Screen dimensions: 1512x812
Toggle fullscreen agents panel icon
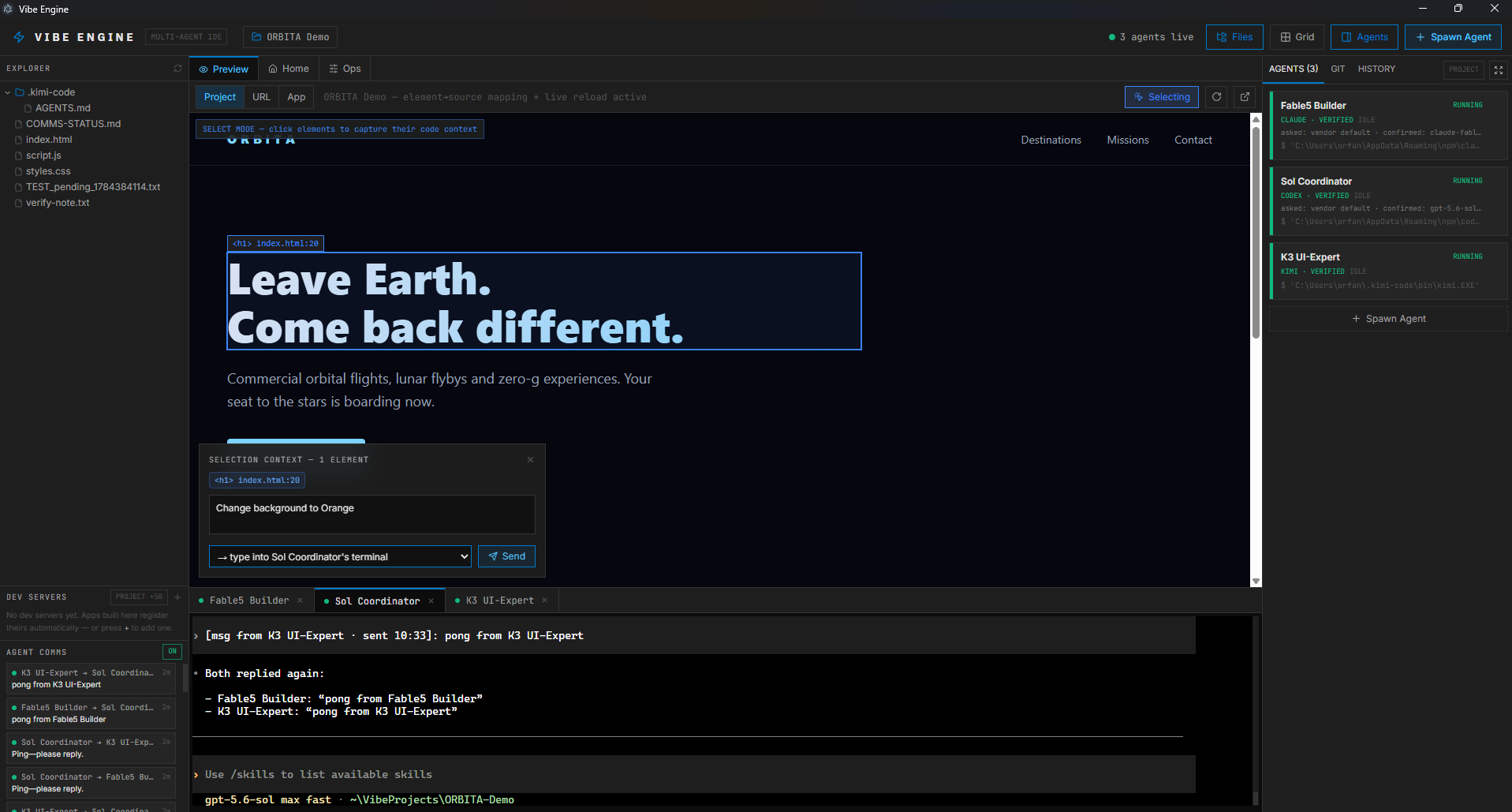[x=1499, y=69]
